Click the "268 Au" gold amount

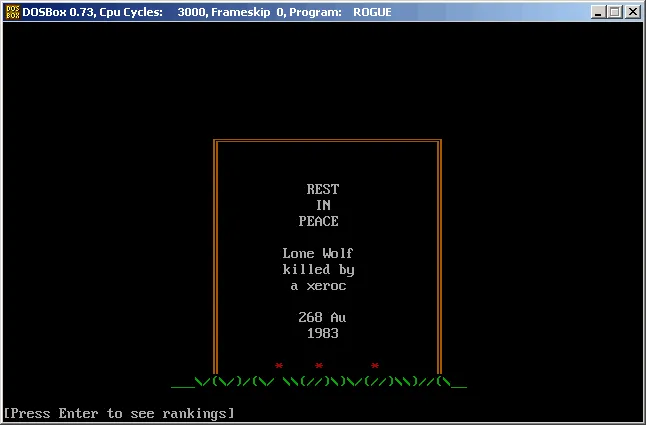[x=322, y=317]
